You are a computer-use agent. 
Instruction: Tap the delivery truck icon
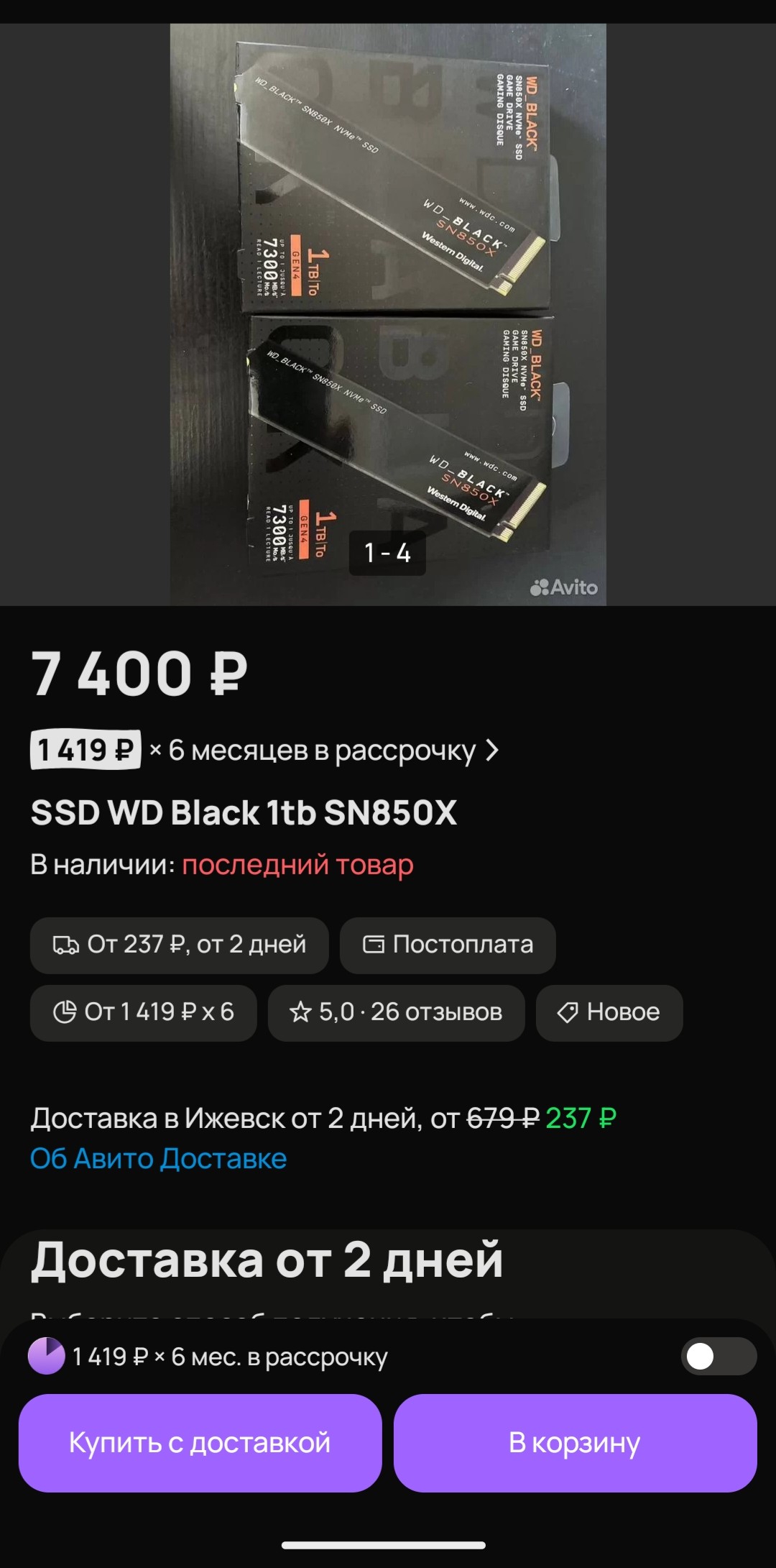65,945
